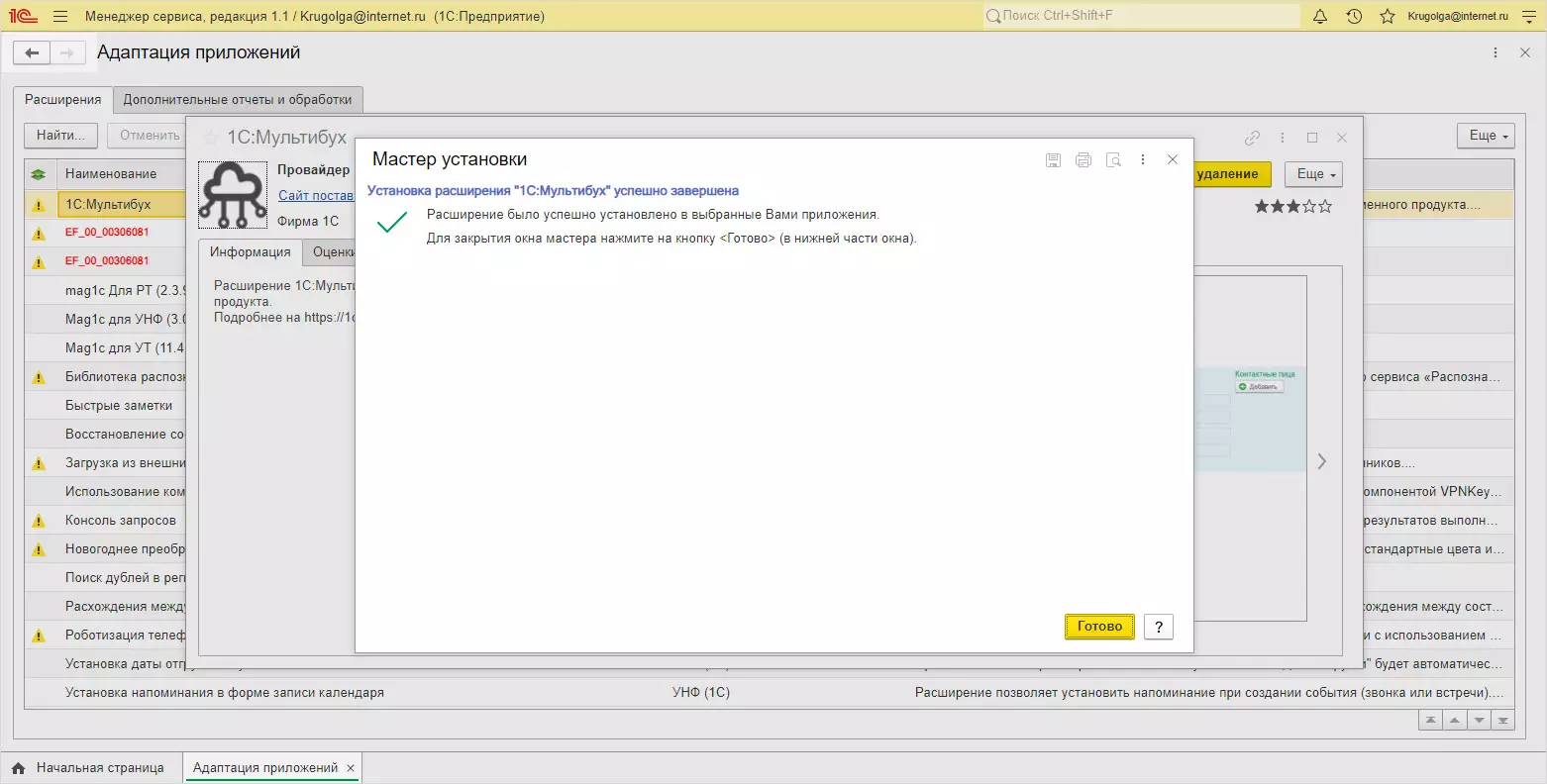The height and width of the screenshot is (784, 1547).
Task: Click warning icon beside Роботизация телеф row
Action: pyautogui.click(x=39, y=636)
